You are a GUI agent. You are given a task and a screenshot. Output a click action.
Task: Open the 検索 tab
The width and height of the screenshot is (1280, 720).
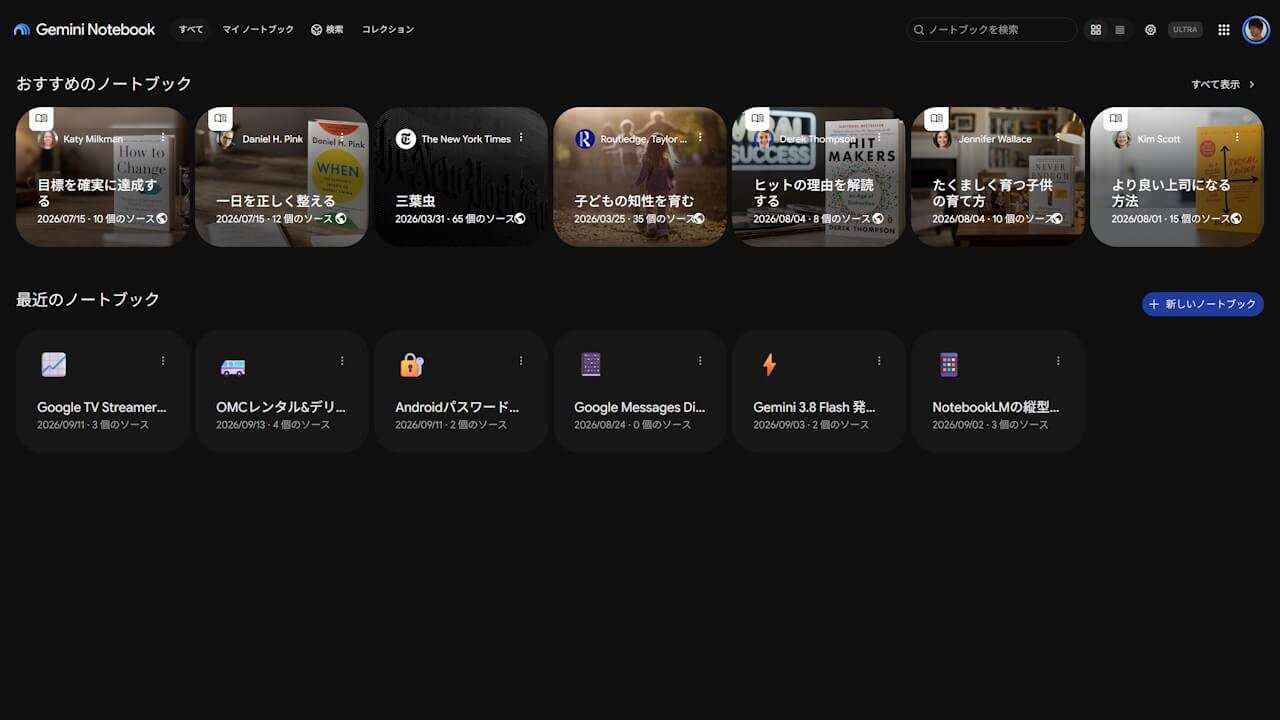(327, 30)
